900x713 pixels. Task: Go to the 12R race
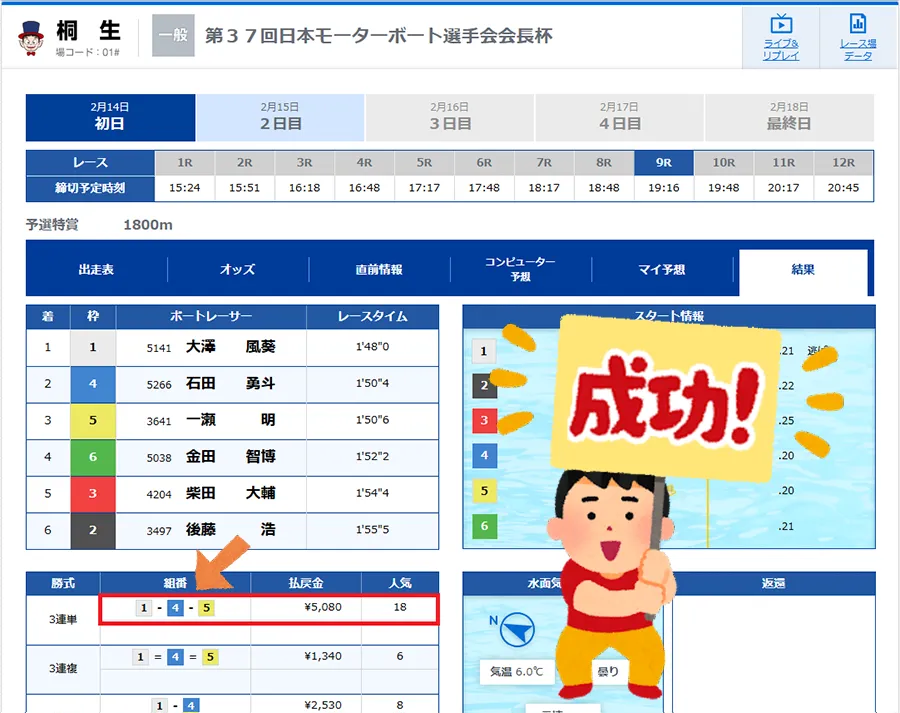(843, 162)
